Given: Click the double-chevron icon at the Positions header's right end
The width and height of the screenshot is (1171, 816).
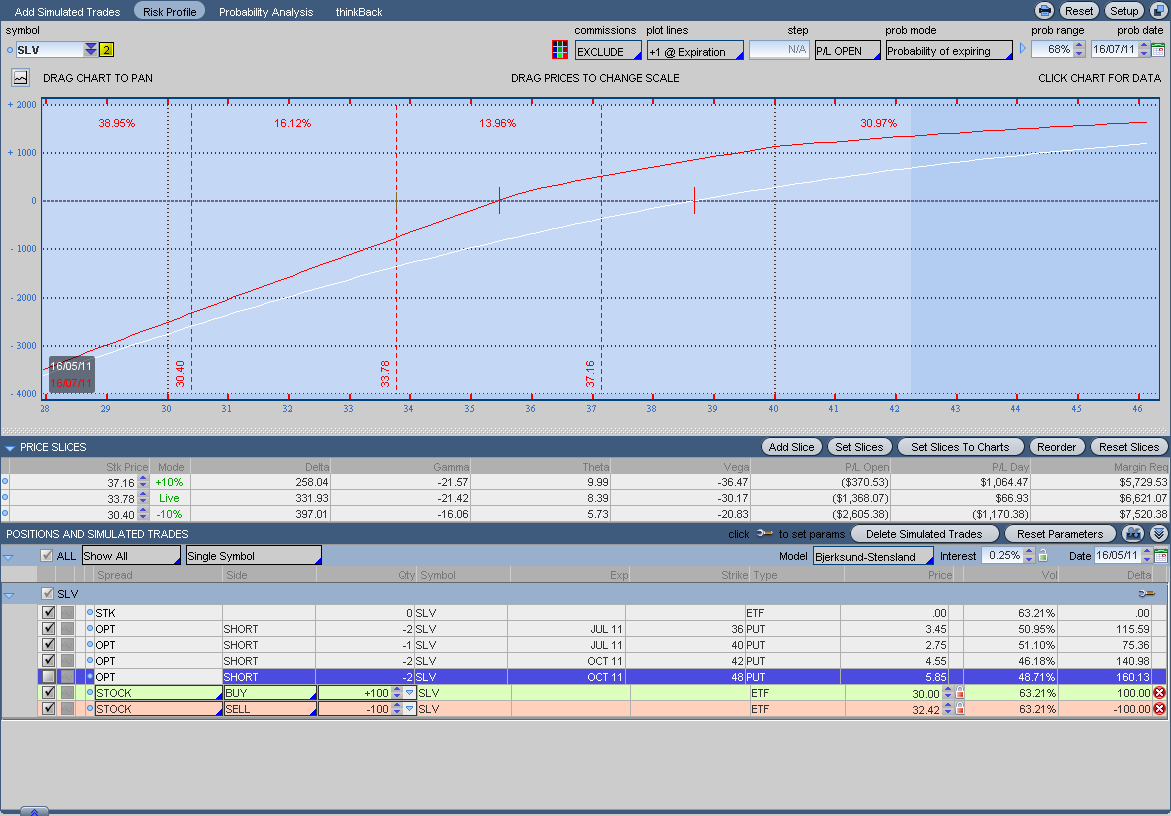Looking at the screenshot, I should tap(1158, 534).
